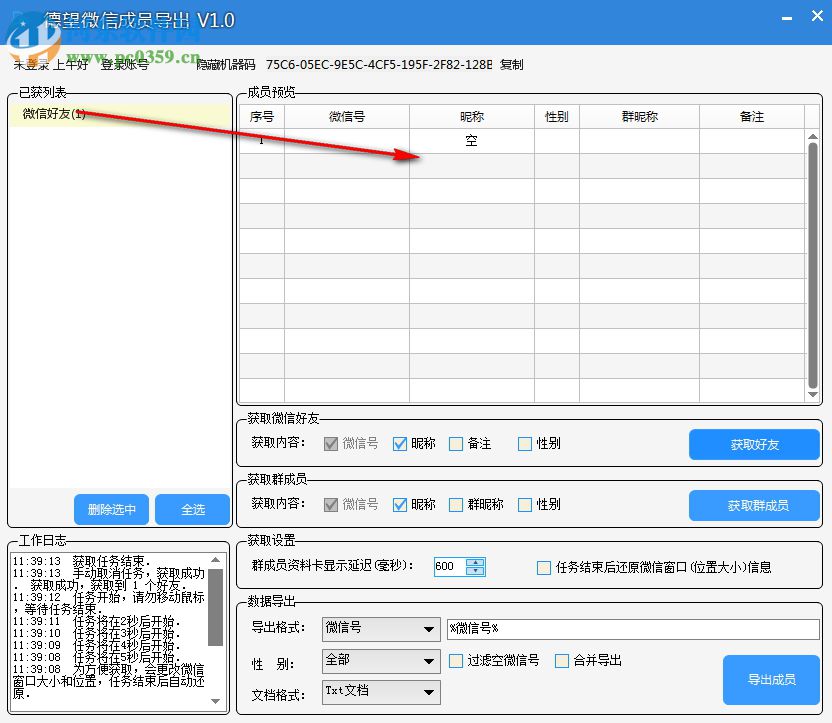The width and height of the screenshot is (832, 723).
Task: Click the 工作日志 scroll-up arrow
Action: (215, 560)
